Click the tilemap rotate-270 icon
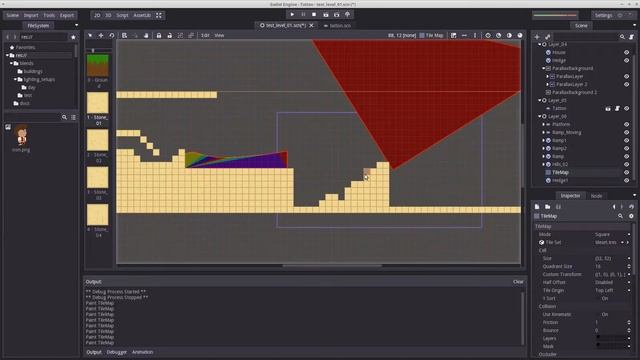 pyautogui.click(x=520, y=36)
